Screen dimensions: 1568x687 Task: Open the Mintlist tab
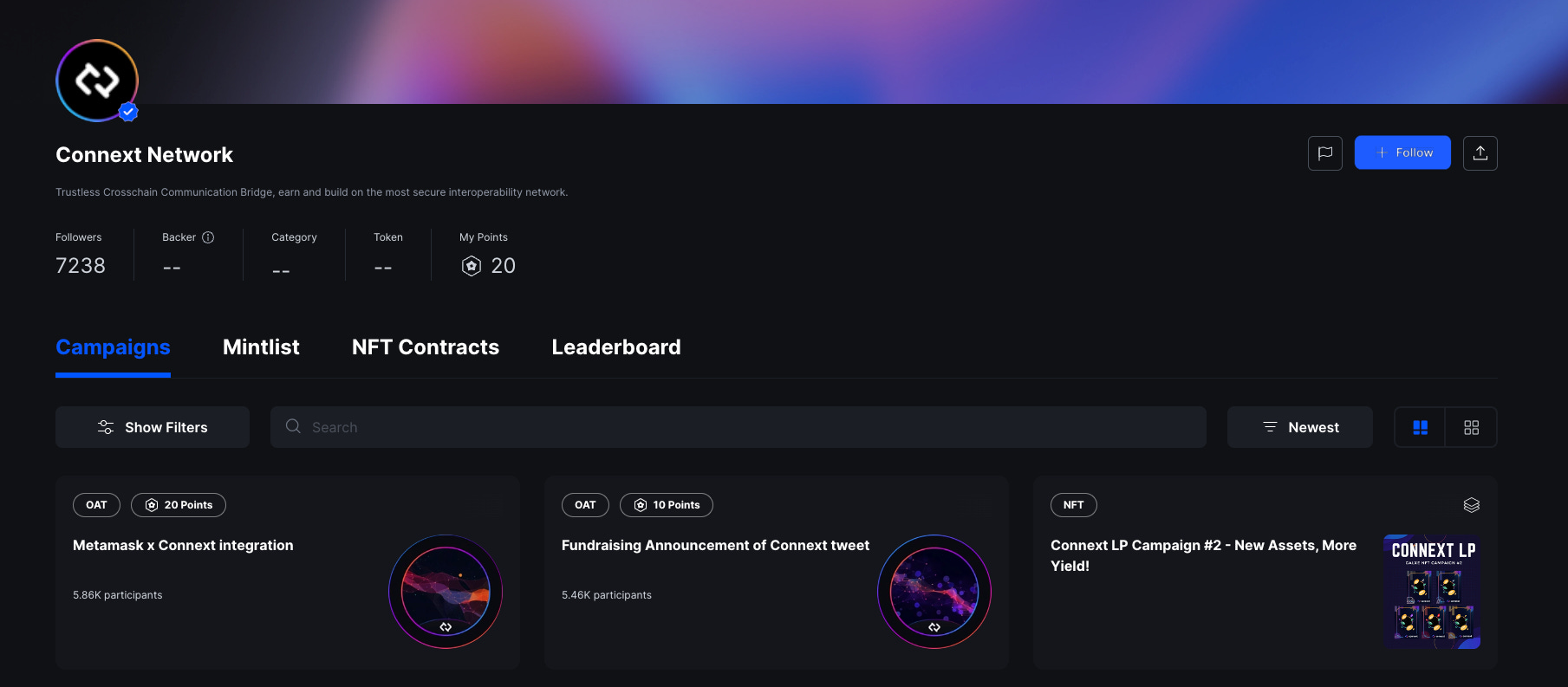261,347
